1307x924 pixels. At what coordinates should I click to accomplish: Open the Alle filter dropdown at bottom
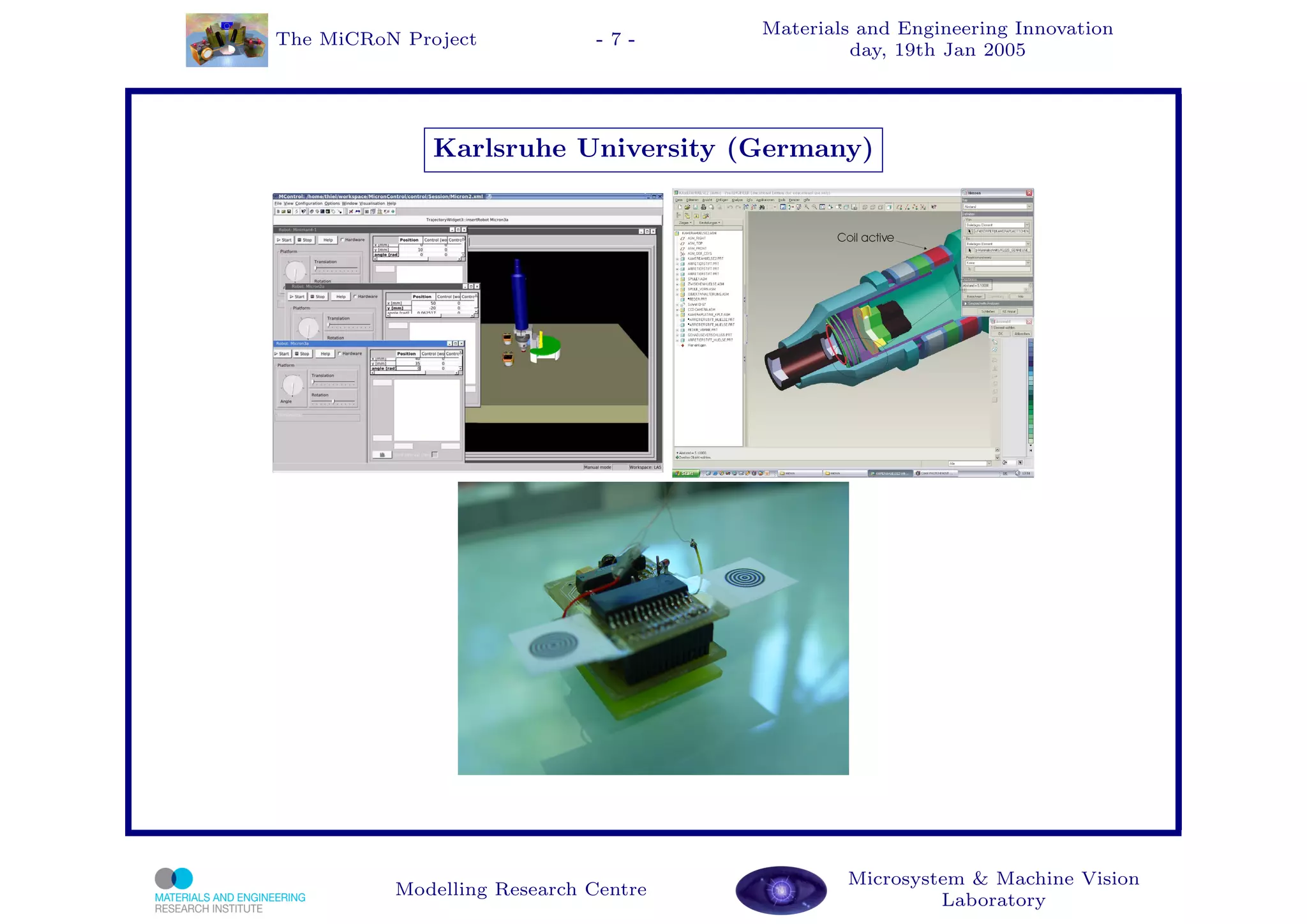coord(969,463)
